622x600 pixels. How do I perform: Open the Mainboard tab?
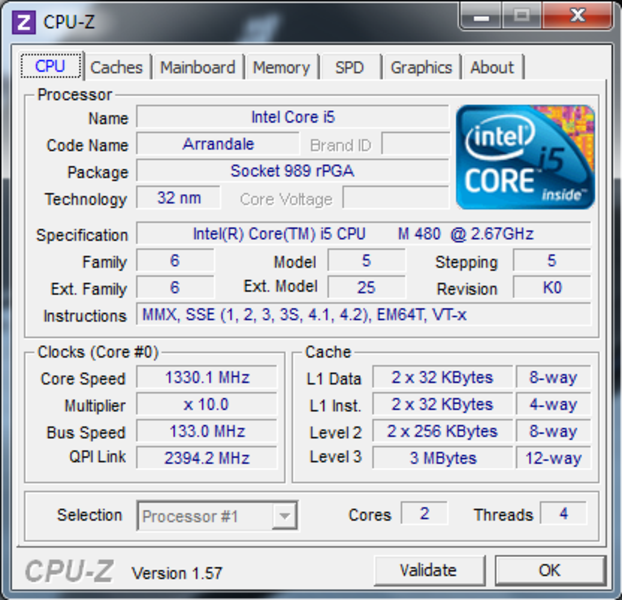198,67
